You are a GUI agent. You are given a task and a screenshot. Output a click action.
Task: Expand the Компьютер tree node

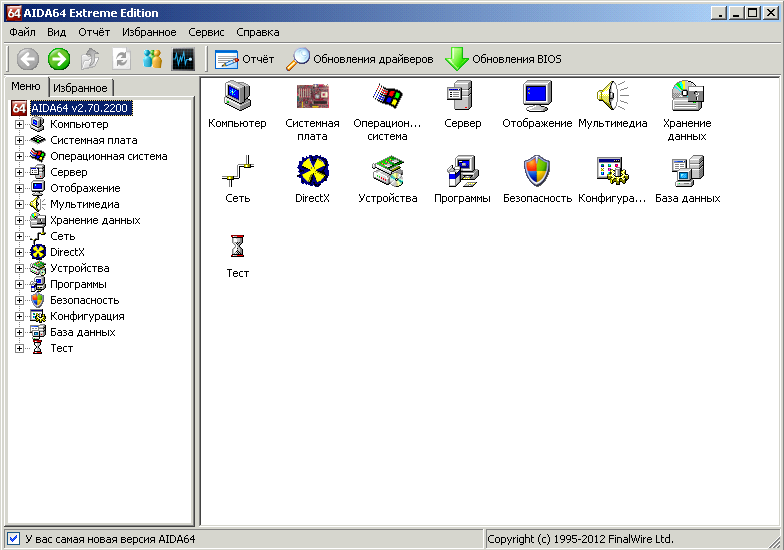tap(19, 124)
